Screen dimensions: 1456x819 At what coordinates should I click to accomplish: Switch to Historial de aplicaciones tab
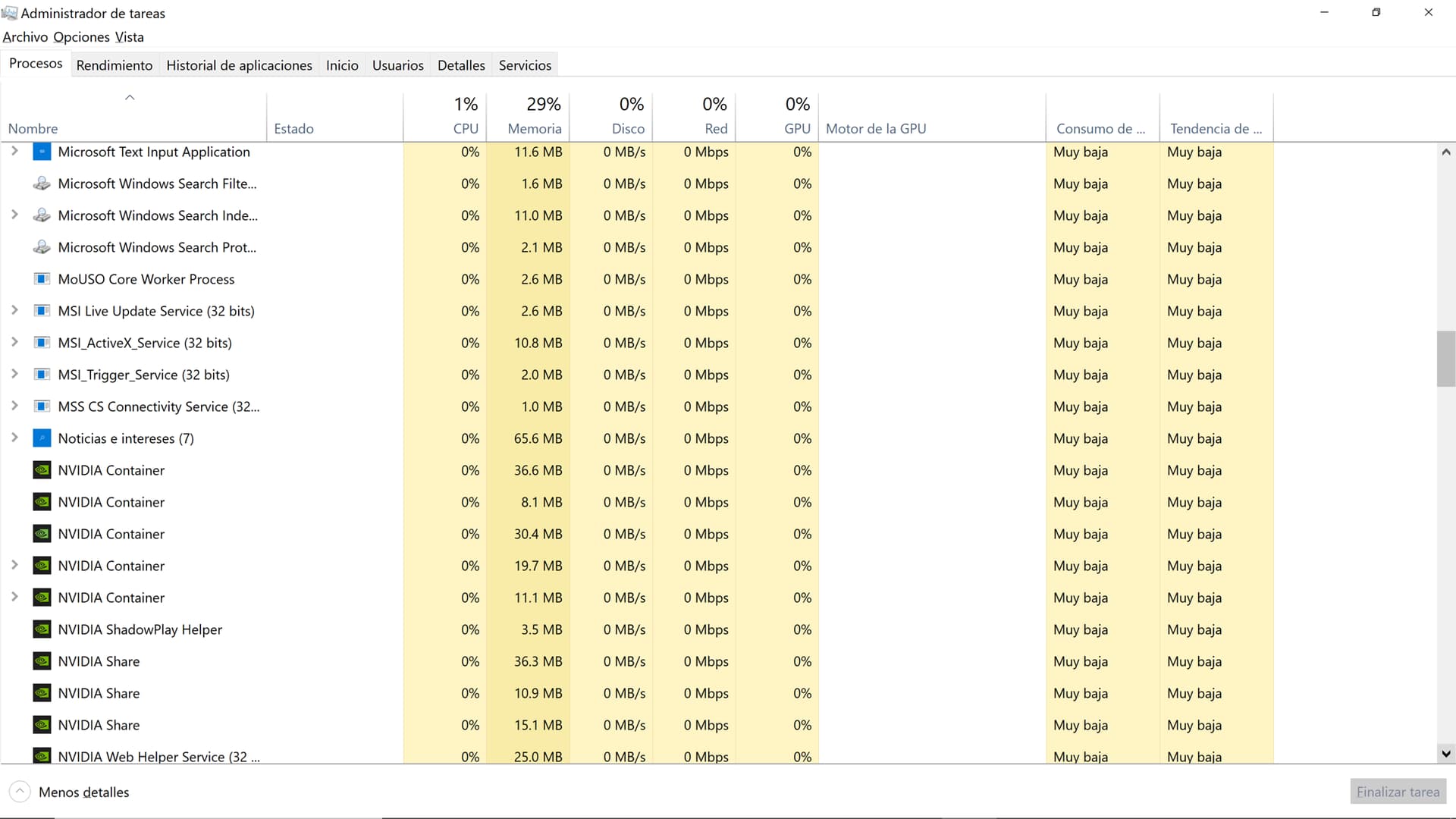click(239, 65)
